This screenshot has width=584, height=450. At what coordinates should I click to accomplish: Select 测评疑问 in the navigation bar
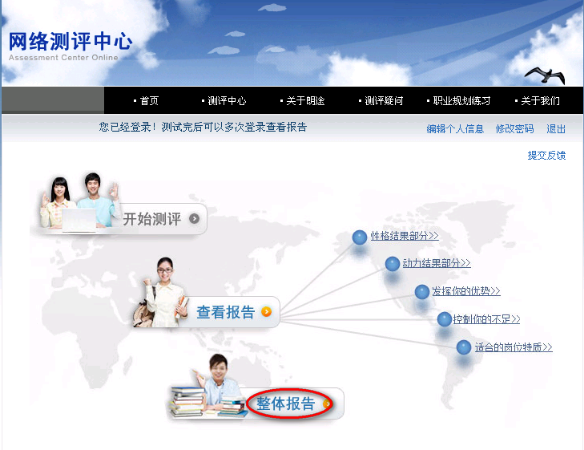(x=381, y=101)
